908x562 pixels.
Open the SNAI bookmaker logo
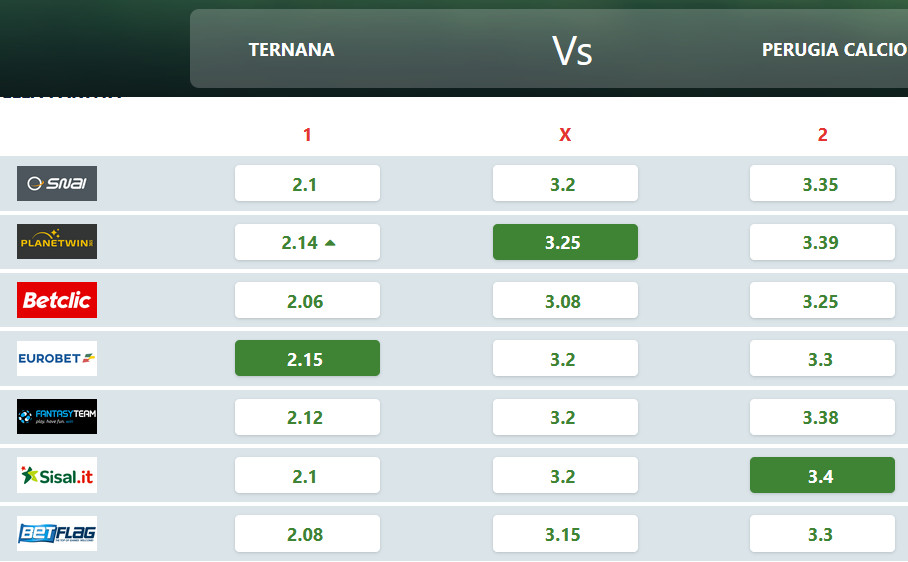57,183
